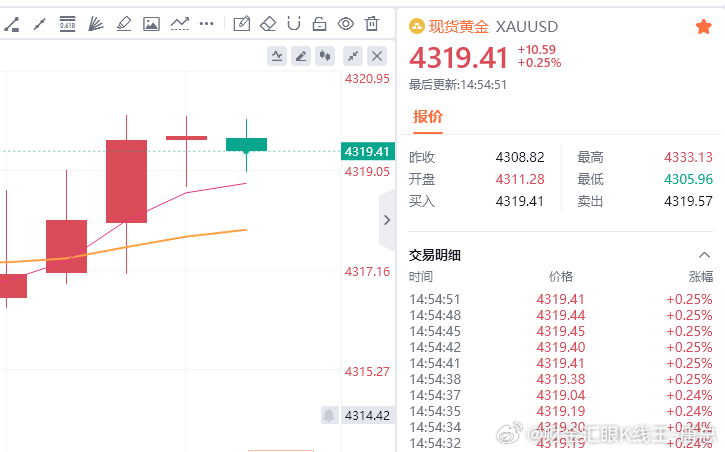
Task: Collapse the quote side panel arrow
Action: [387, 220]
